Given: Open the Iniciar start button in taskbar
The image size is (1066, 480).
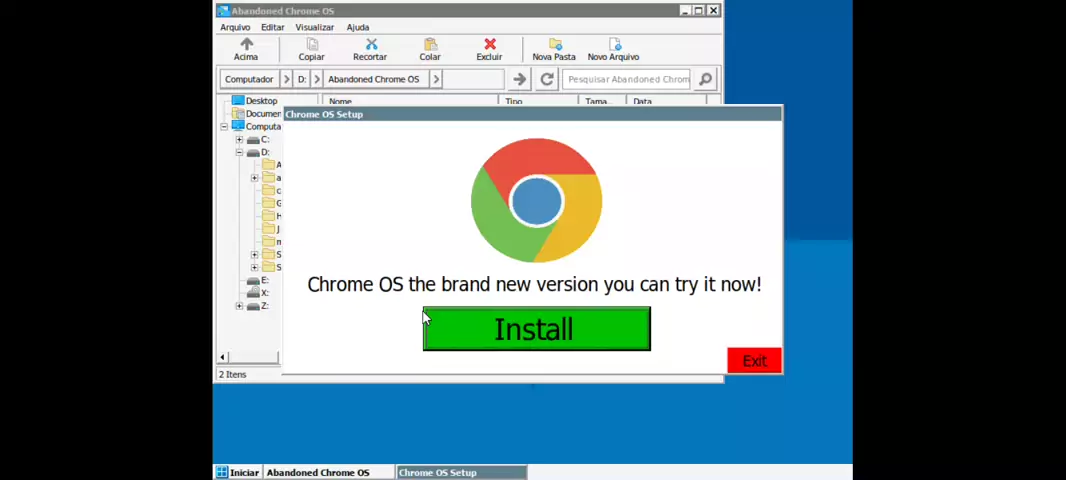Looking at the screenshot, I should pyautogui.click(x=238, y=472).
